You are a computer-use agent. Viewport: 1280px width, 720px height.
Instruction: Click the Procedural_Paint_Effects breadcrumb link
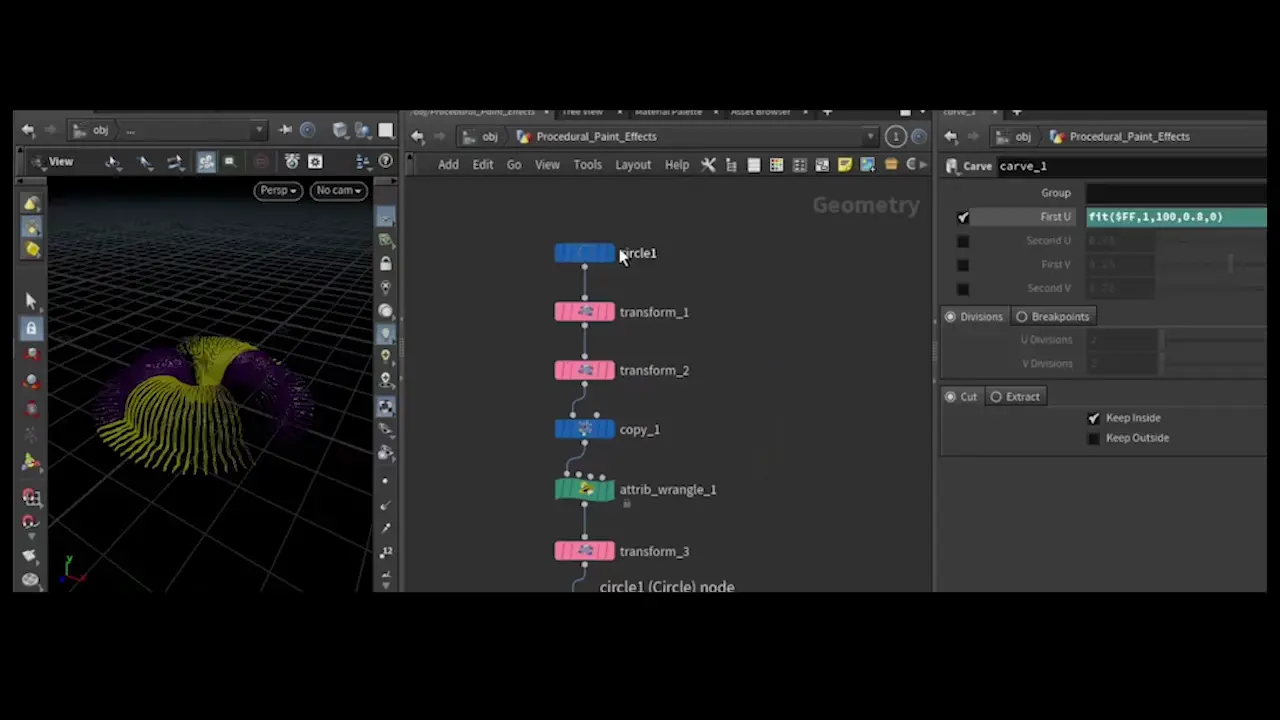[x=596, y=136]
